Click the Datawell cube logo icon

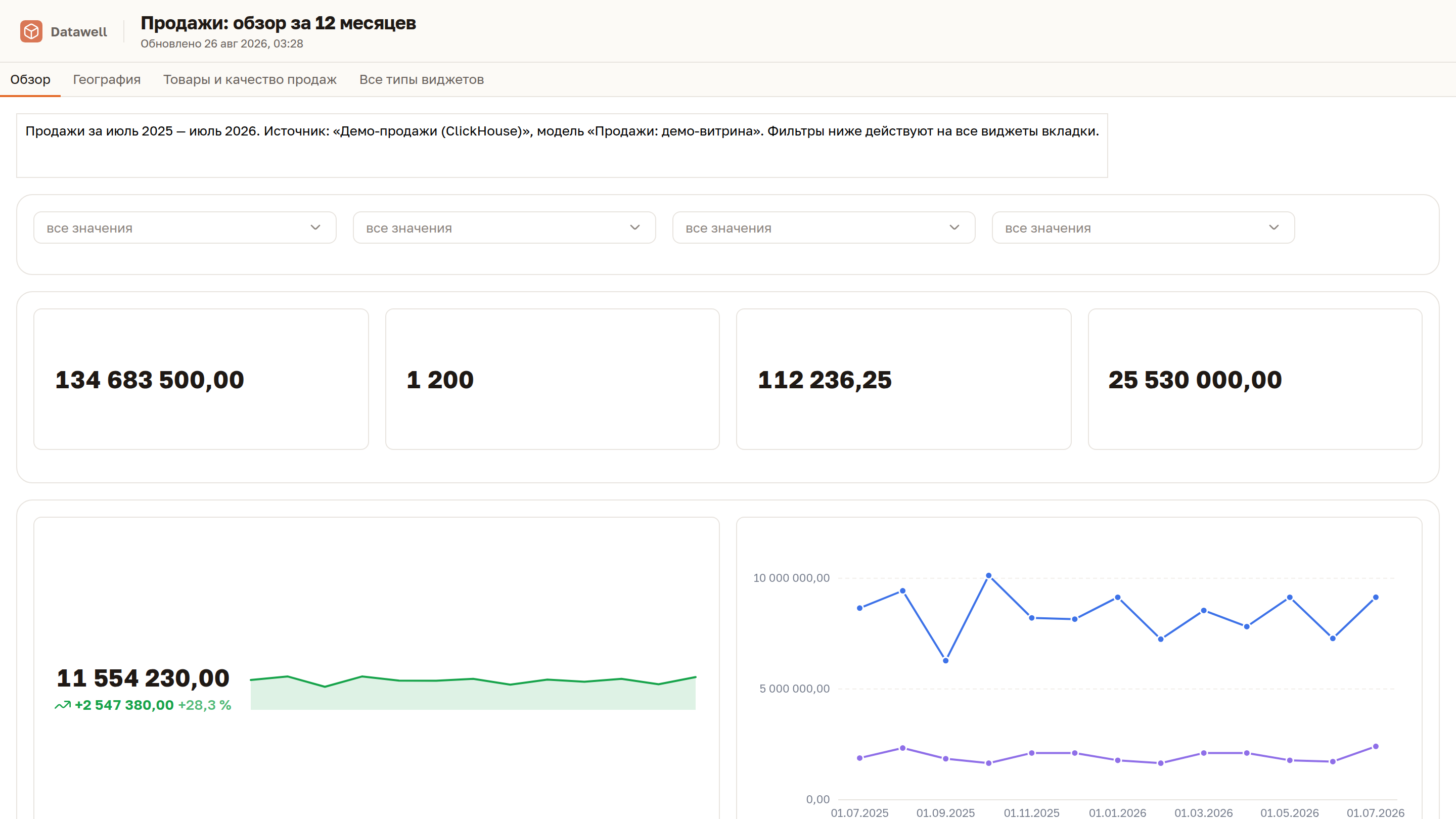31,32
